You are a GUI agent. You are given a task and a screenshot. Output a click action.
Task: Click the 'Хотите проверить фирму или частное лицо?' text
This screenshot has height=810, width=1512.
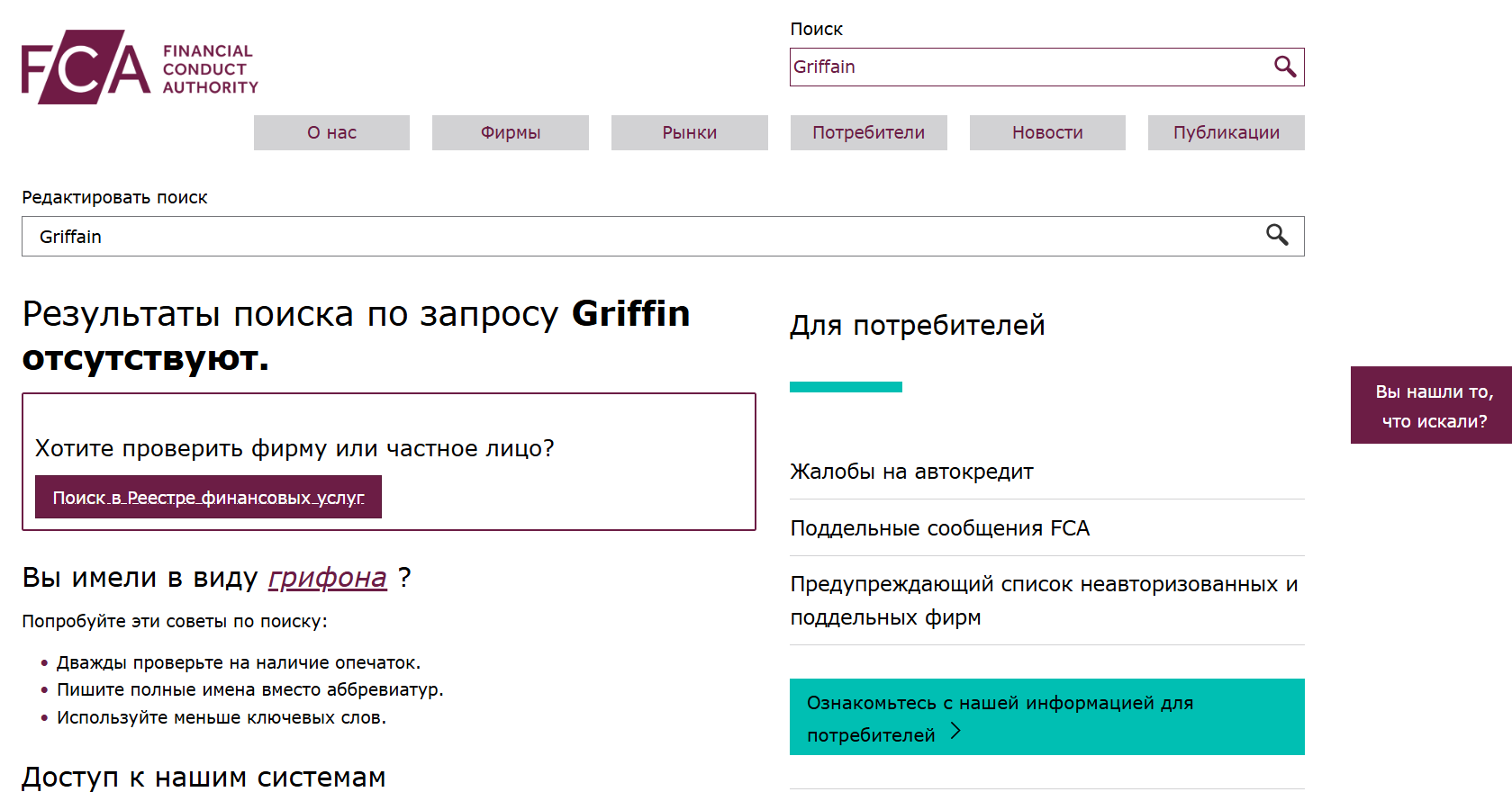click(x=294, y=448)
